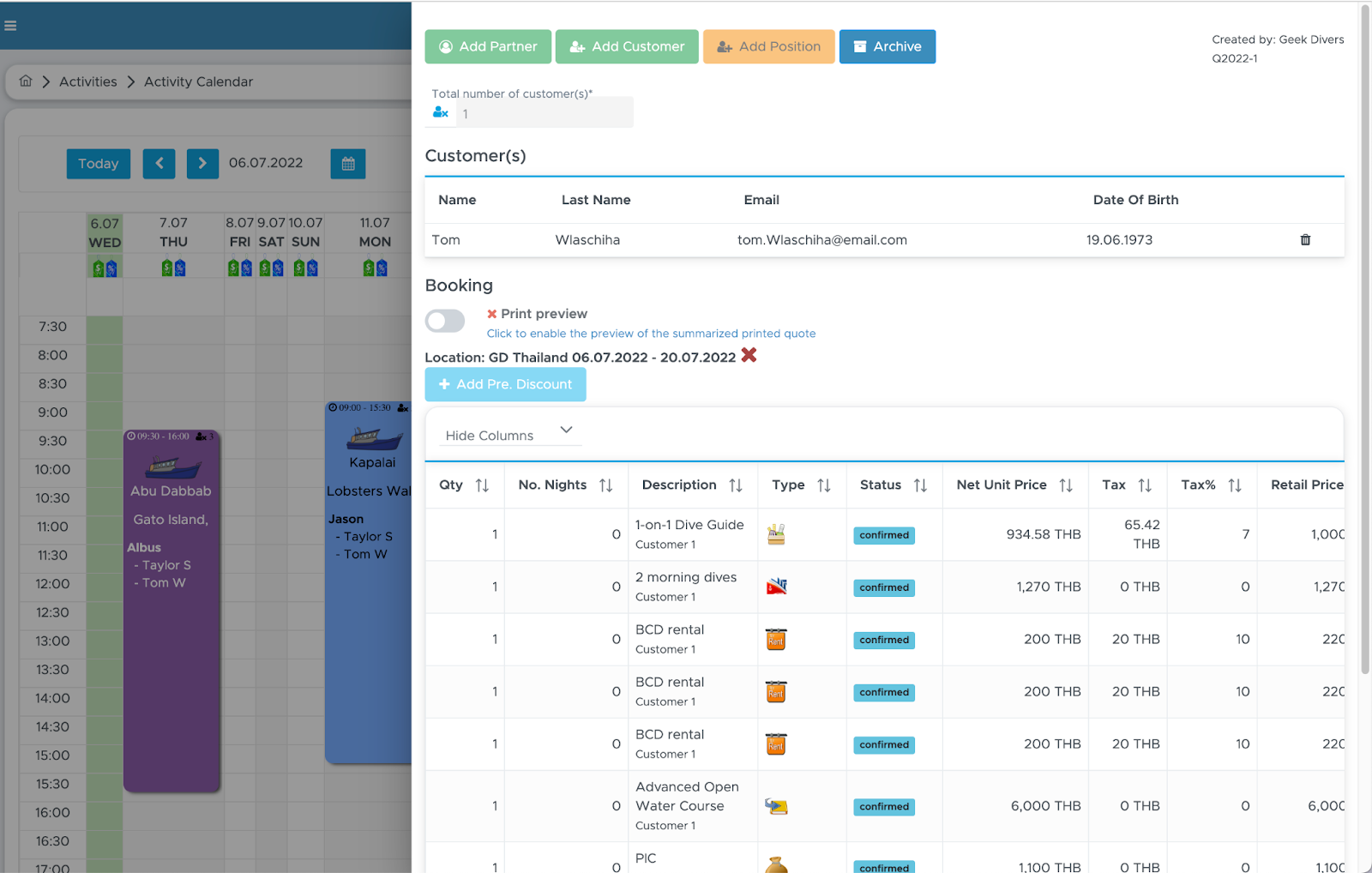Archive this quote
1372x873 pixels.
[888, 46]
